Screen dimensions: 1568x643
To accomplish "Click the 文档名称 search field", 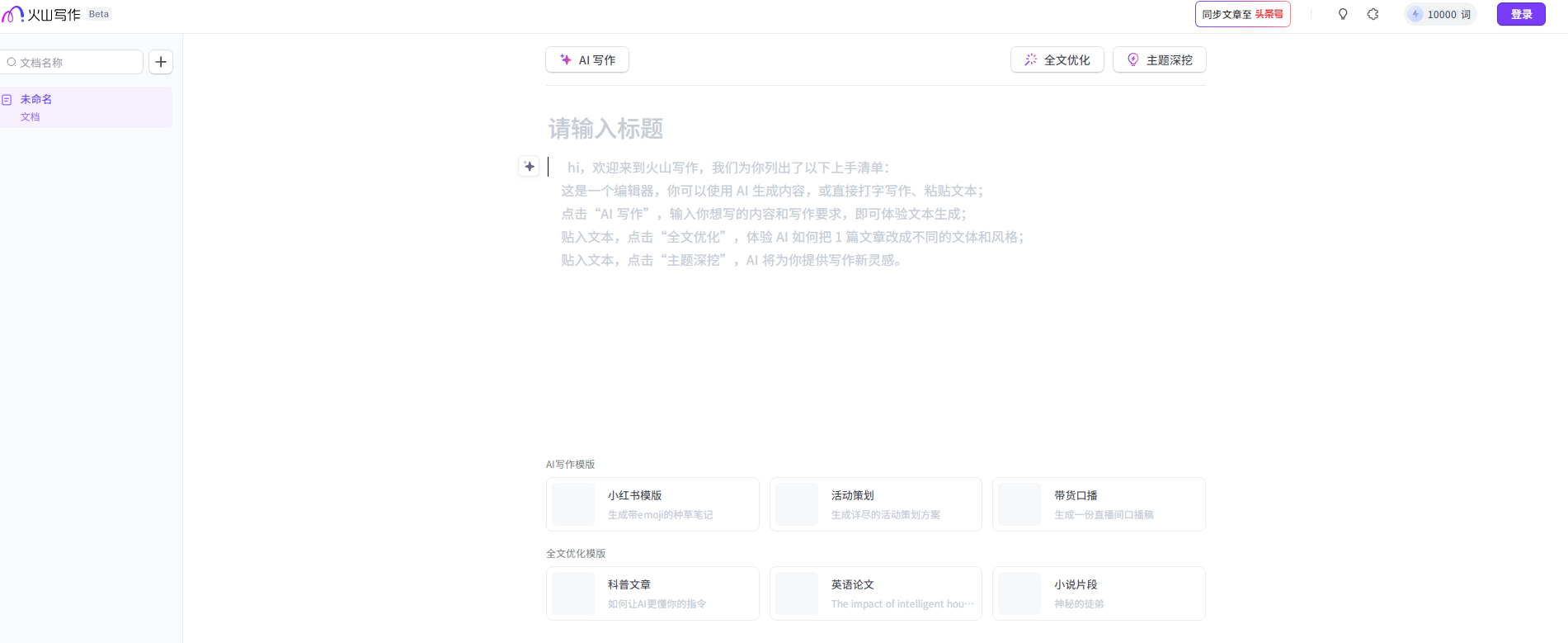I will click(x=74, y=62).
